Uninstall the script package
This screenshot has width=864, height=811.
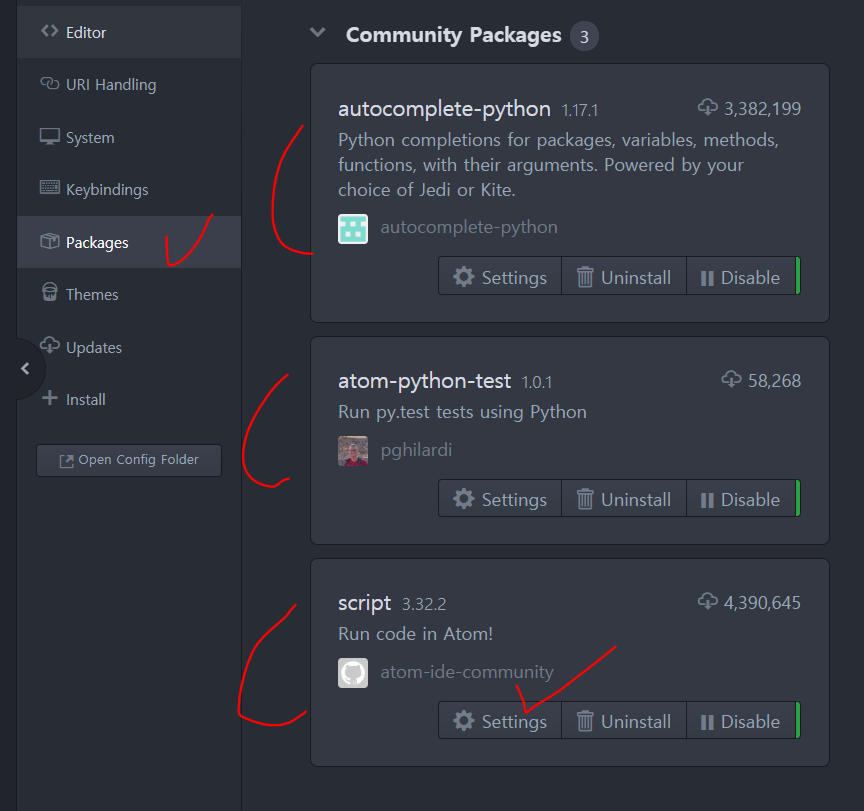click(x=624, y=720)
